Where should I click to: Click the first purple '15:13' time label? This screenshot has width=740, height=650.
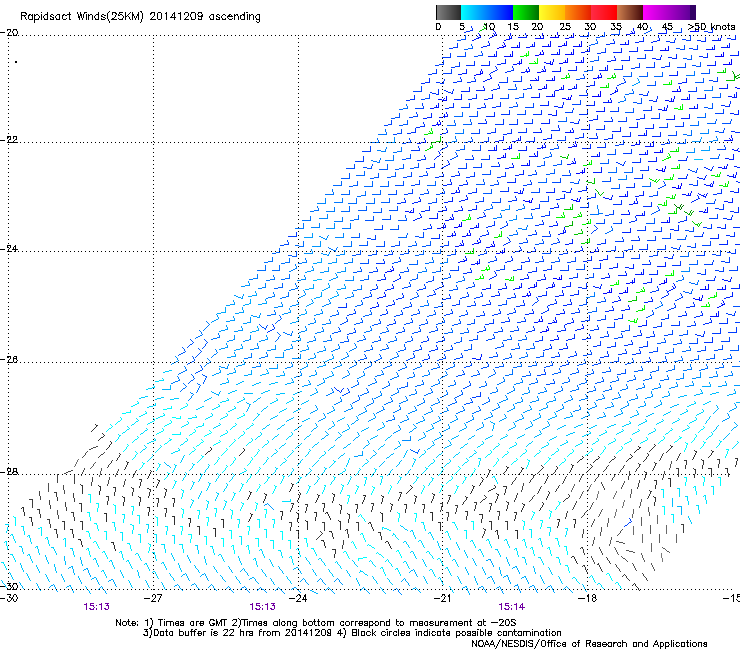pyautogui.click(x=97, y=607)
